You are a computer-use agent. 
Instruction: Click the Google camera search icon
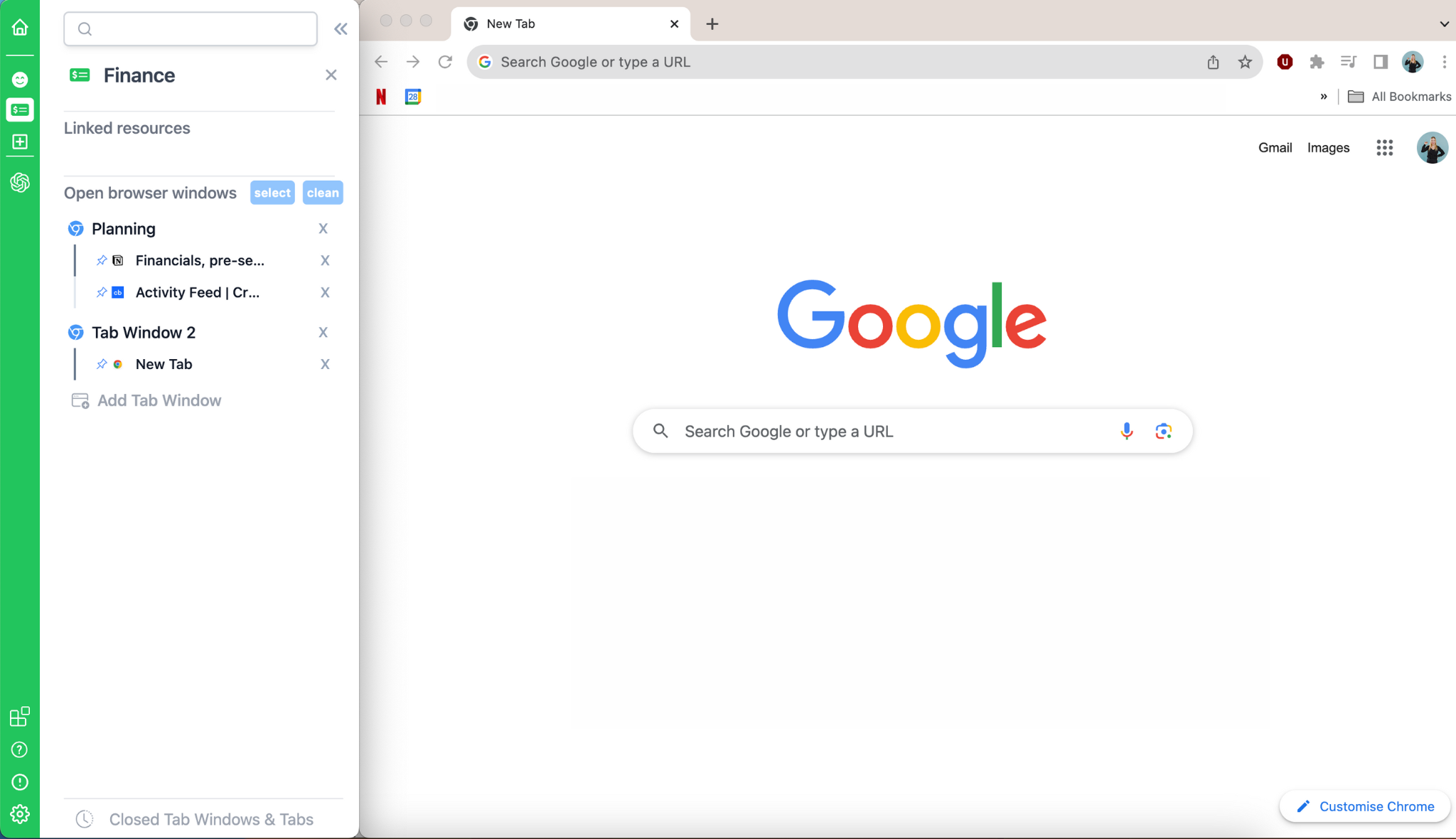1162,431
